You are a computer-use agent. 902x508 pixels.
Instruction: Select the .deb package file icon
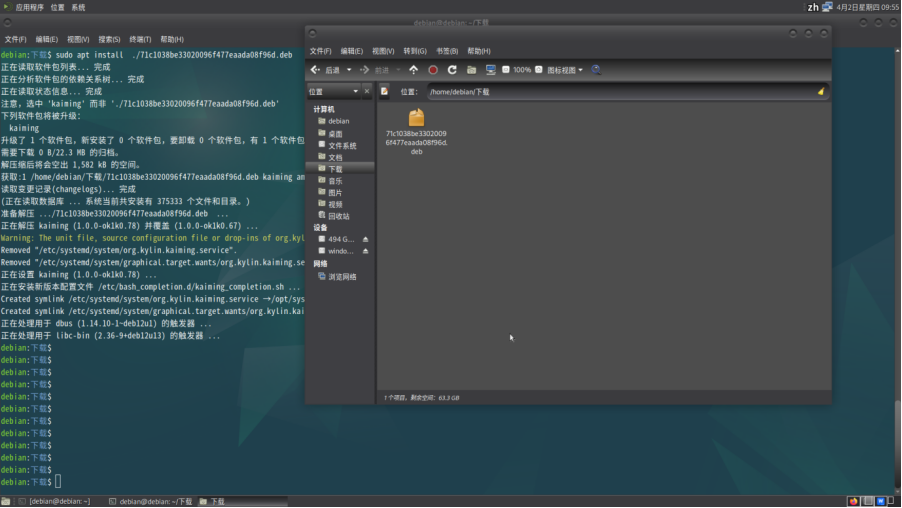tap(416, 120)
